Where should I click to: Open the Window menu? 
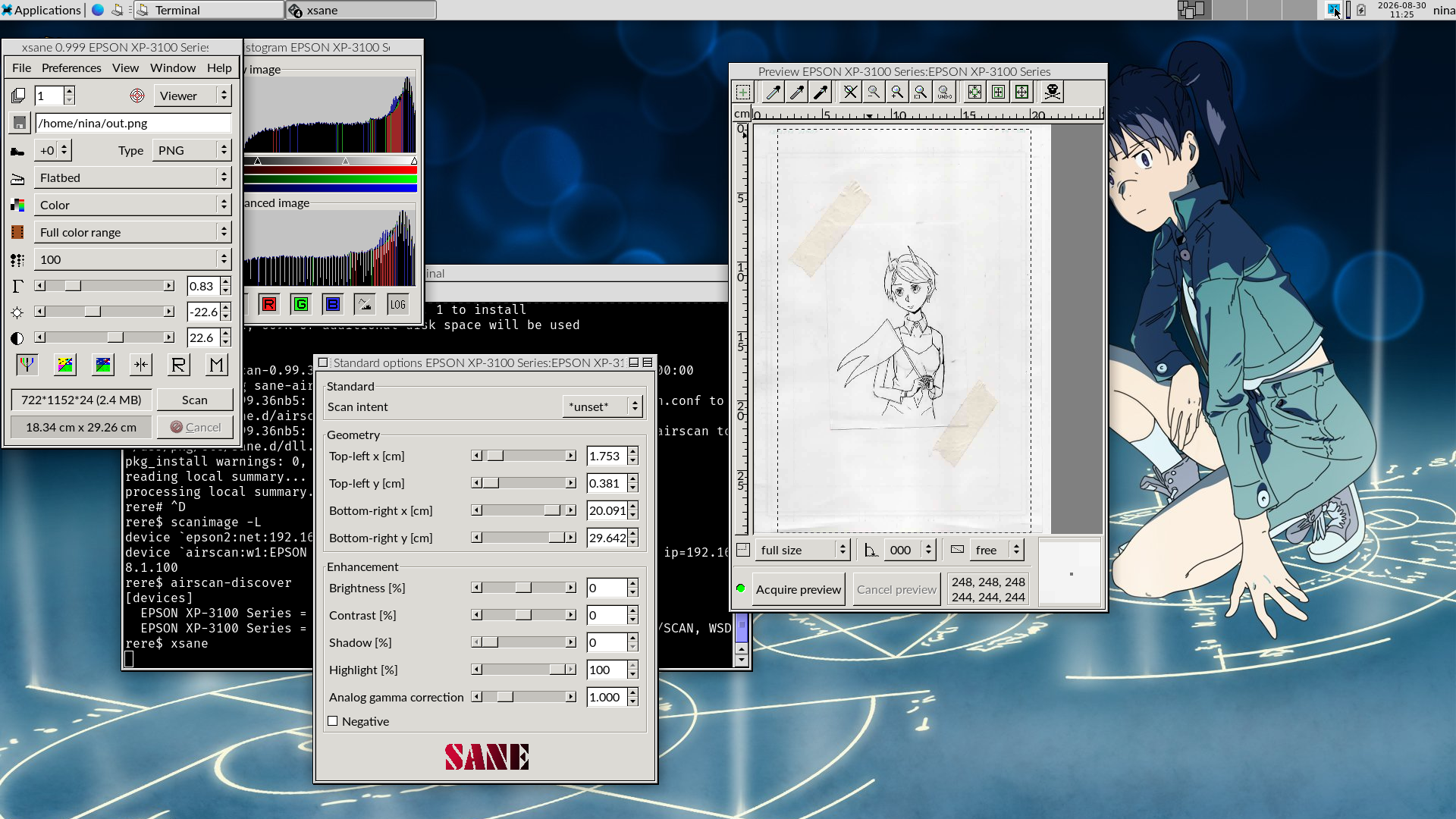point(173,67)
